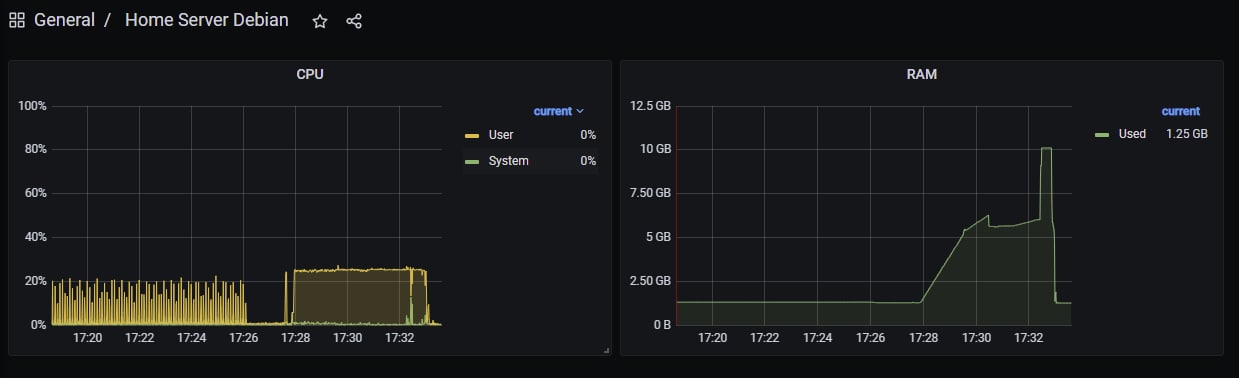Screen dimensions: 1239x378
Task: Star the Home Server Debian dashboard
Action: (x=320, y=21)
